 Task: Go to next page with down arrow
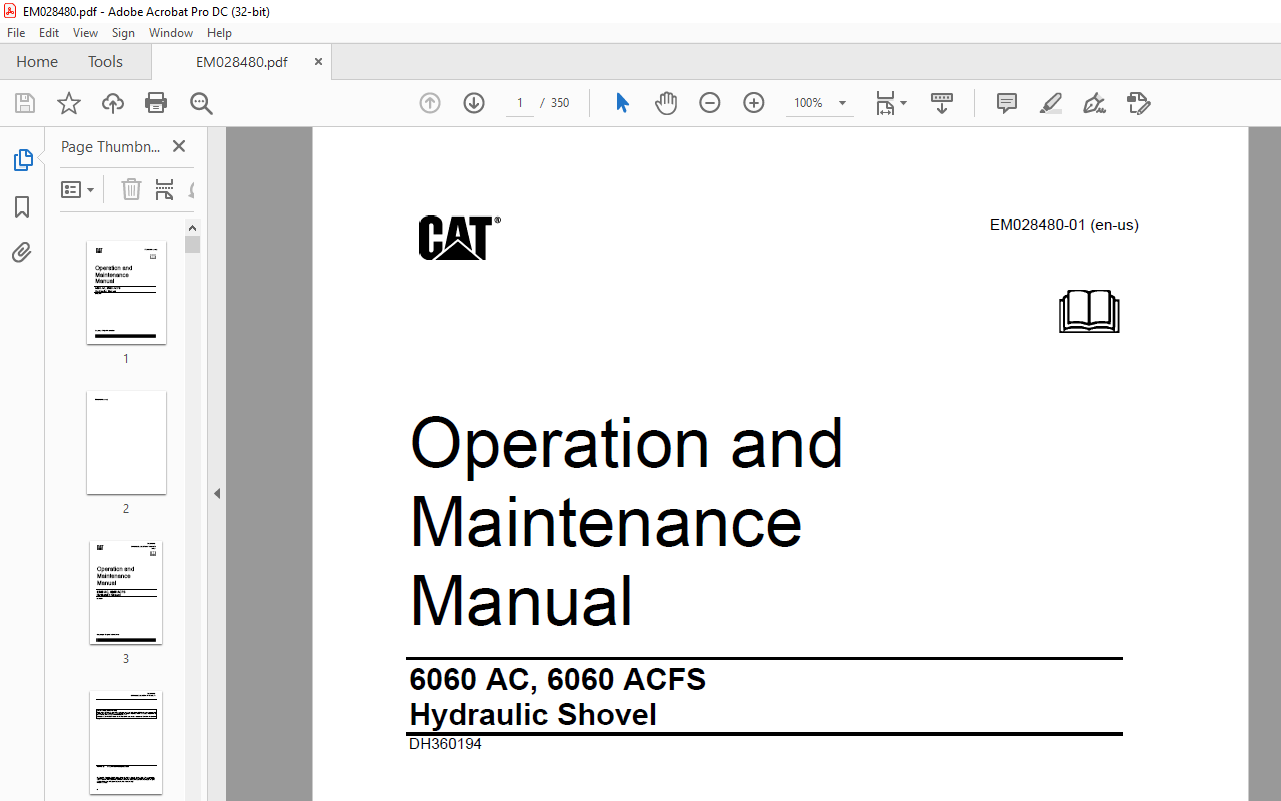point(474,103)
